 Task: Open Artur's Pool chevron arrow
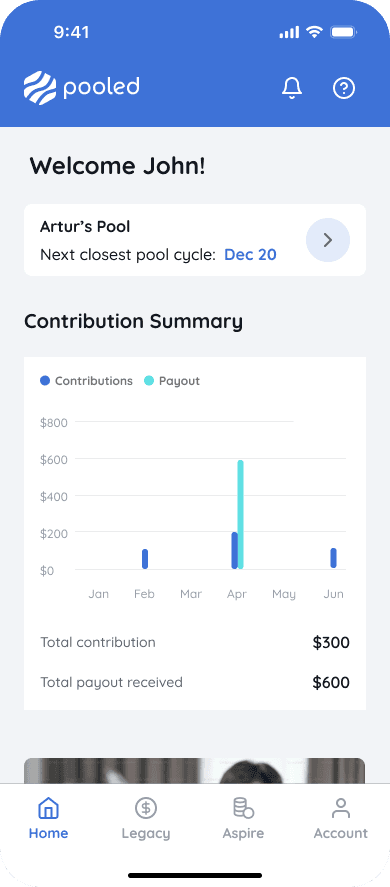tap(328, 240)
